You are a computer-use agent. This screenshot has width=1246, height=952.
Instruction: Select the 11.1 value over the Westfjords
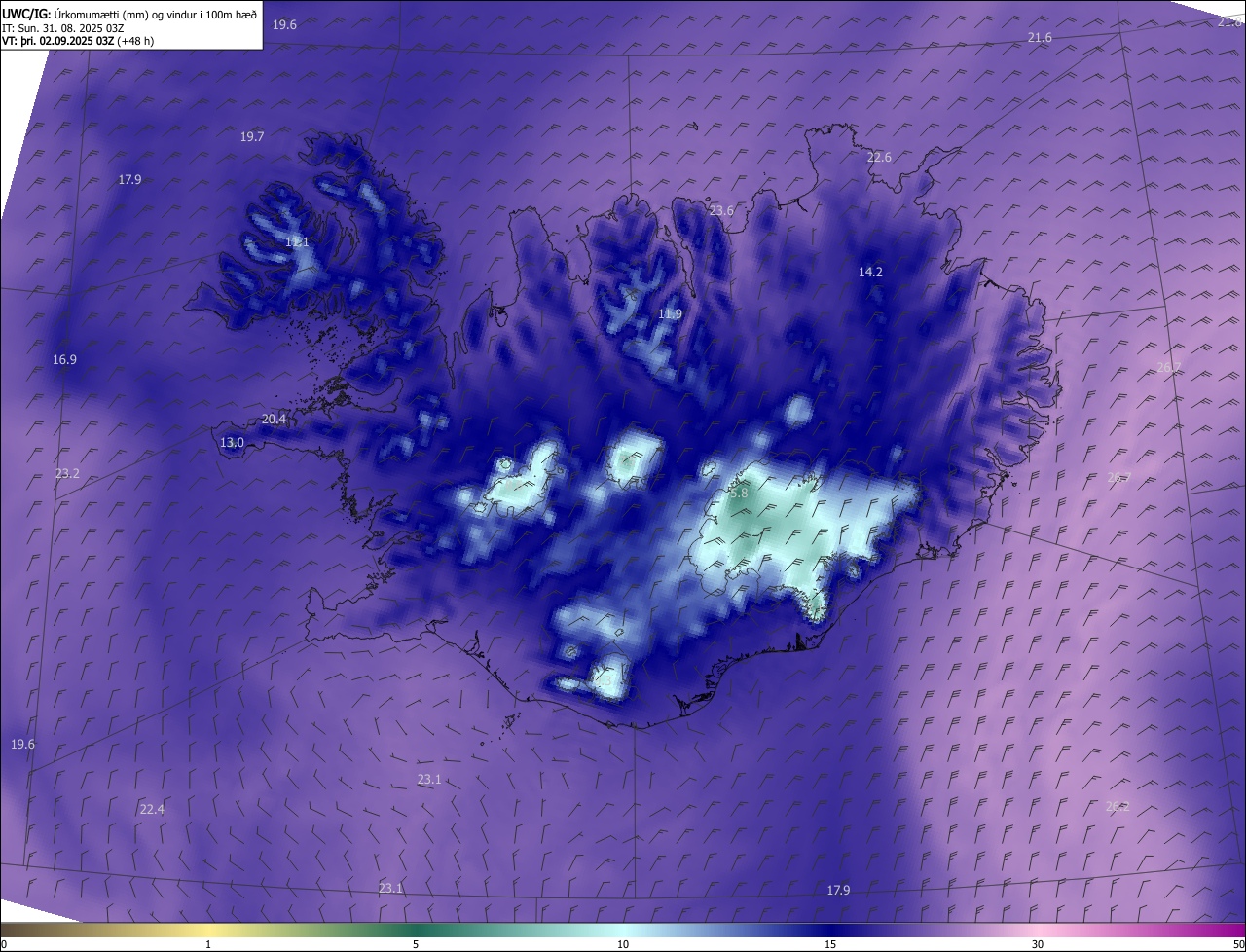tap(297, 241)
